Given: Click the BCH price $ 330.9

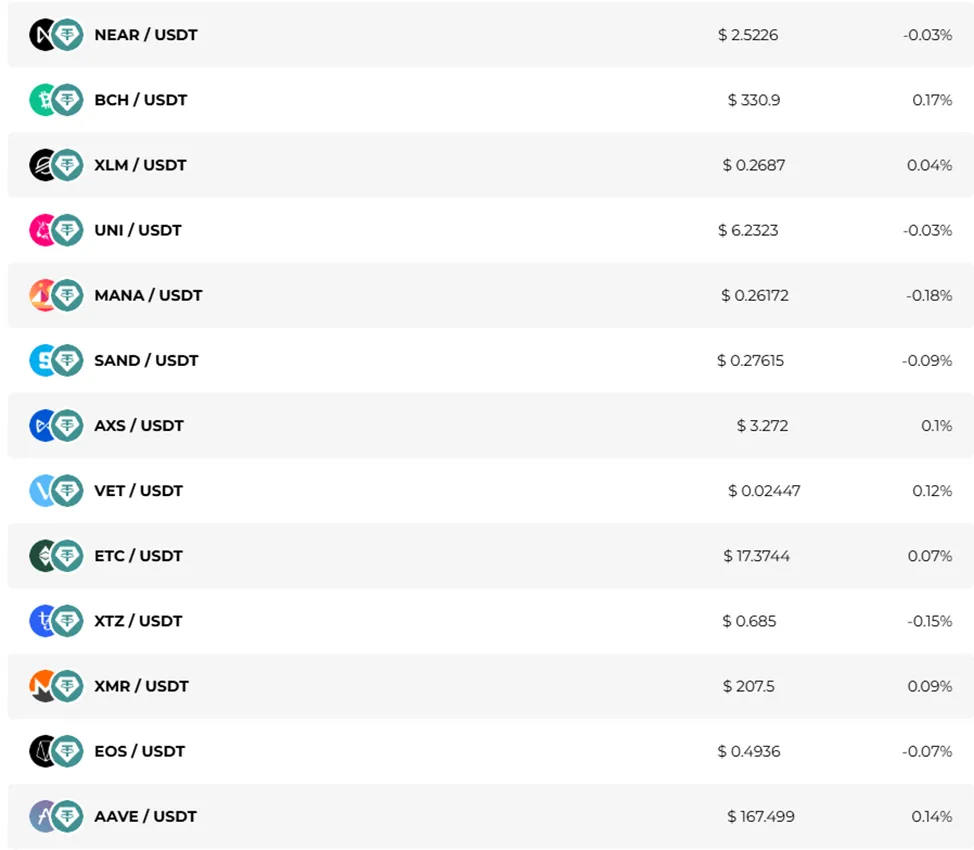Looking at the screenshot, I should (753, 100).
